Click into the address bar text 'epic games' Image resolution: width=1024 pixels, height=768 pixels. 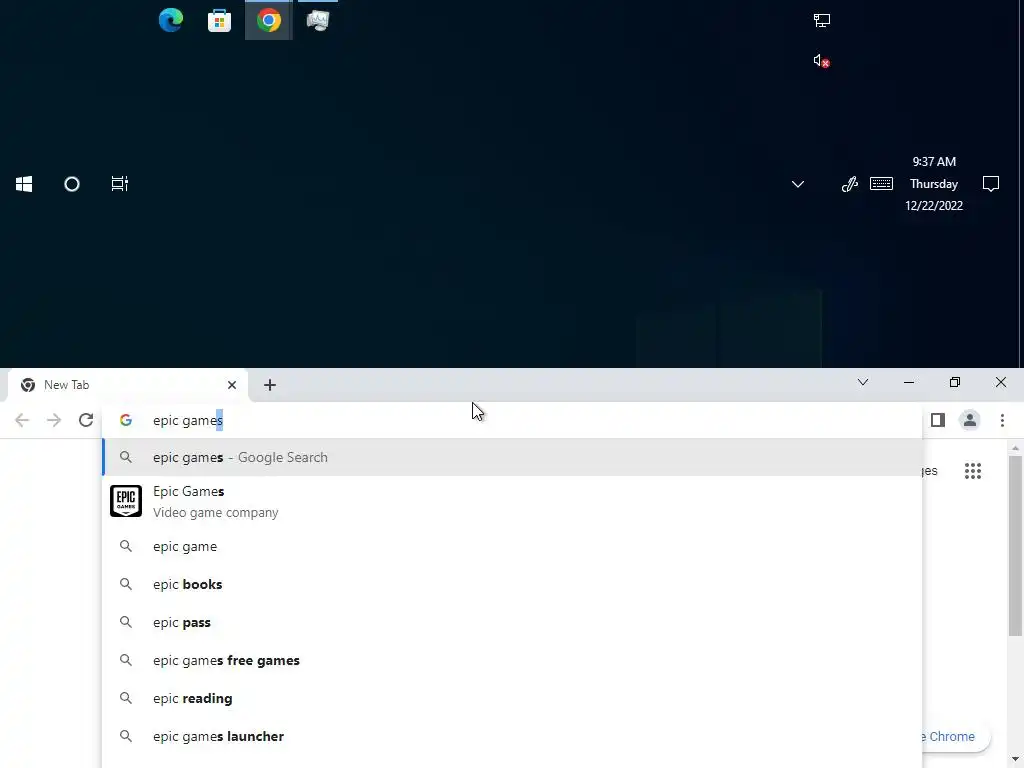pos(188,421)
